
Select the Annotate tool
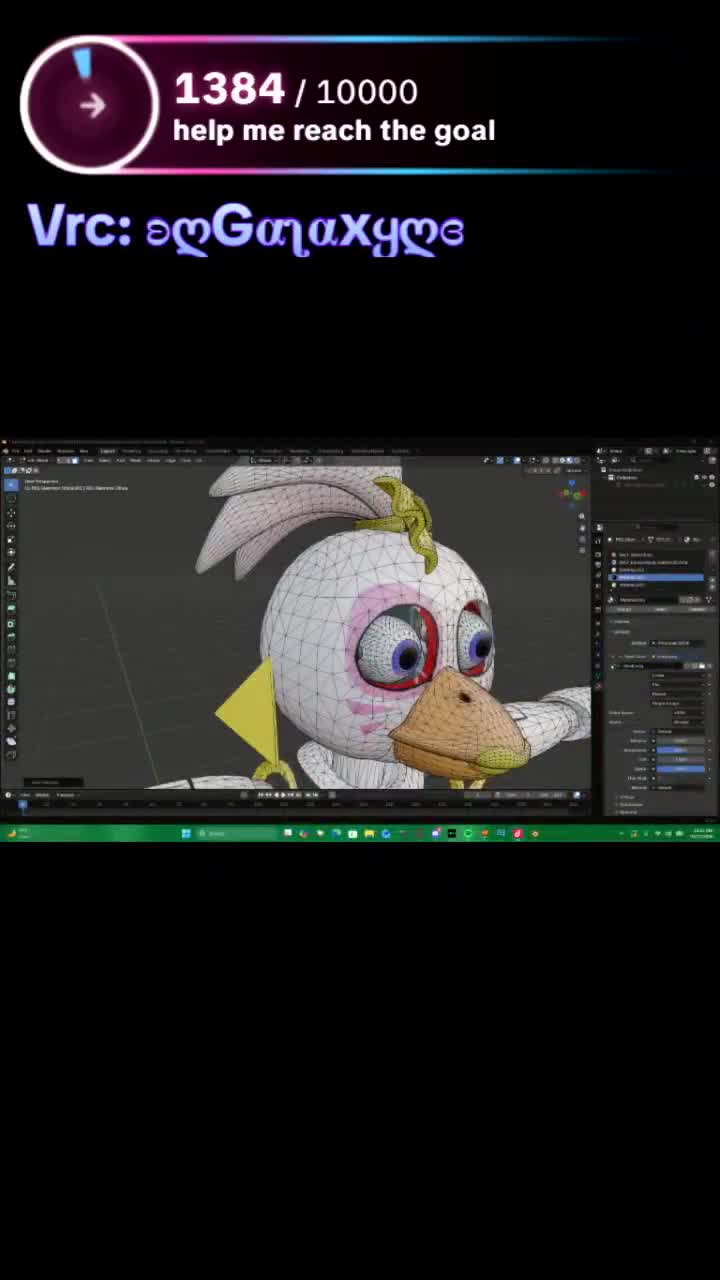11,567
